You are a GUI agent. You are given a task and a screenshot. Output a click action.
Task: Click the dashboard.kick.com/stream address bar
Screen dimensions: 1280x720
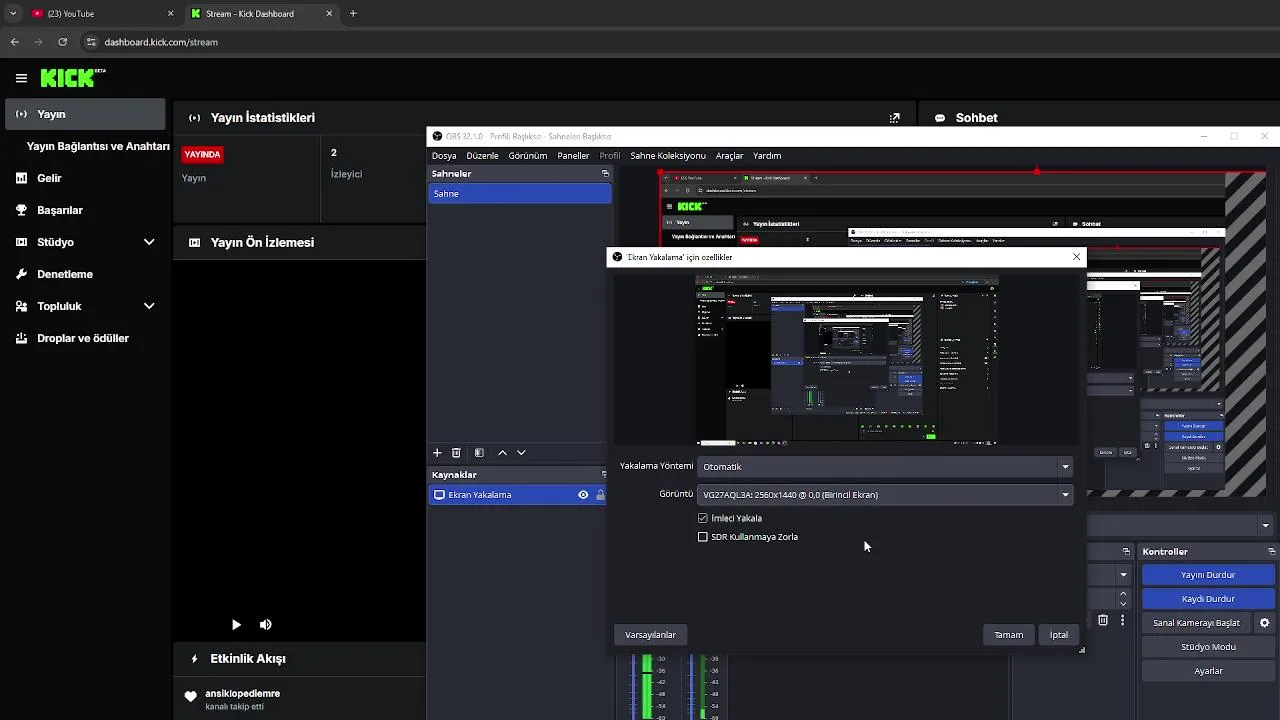tap(160, 42)
